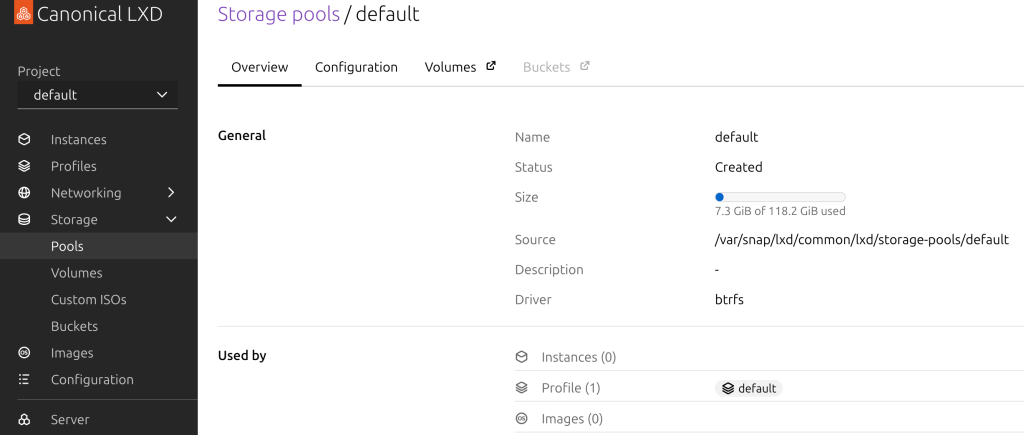Select the Overview tab

(x=259, y=67)
